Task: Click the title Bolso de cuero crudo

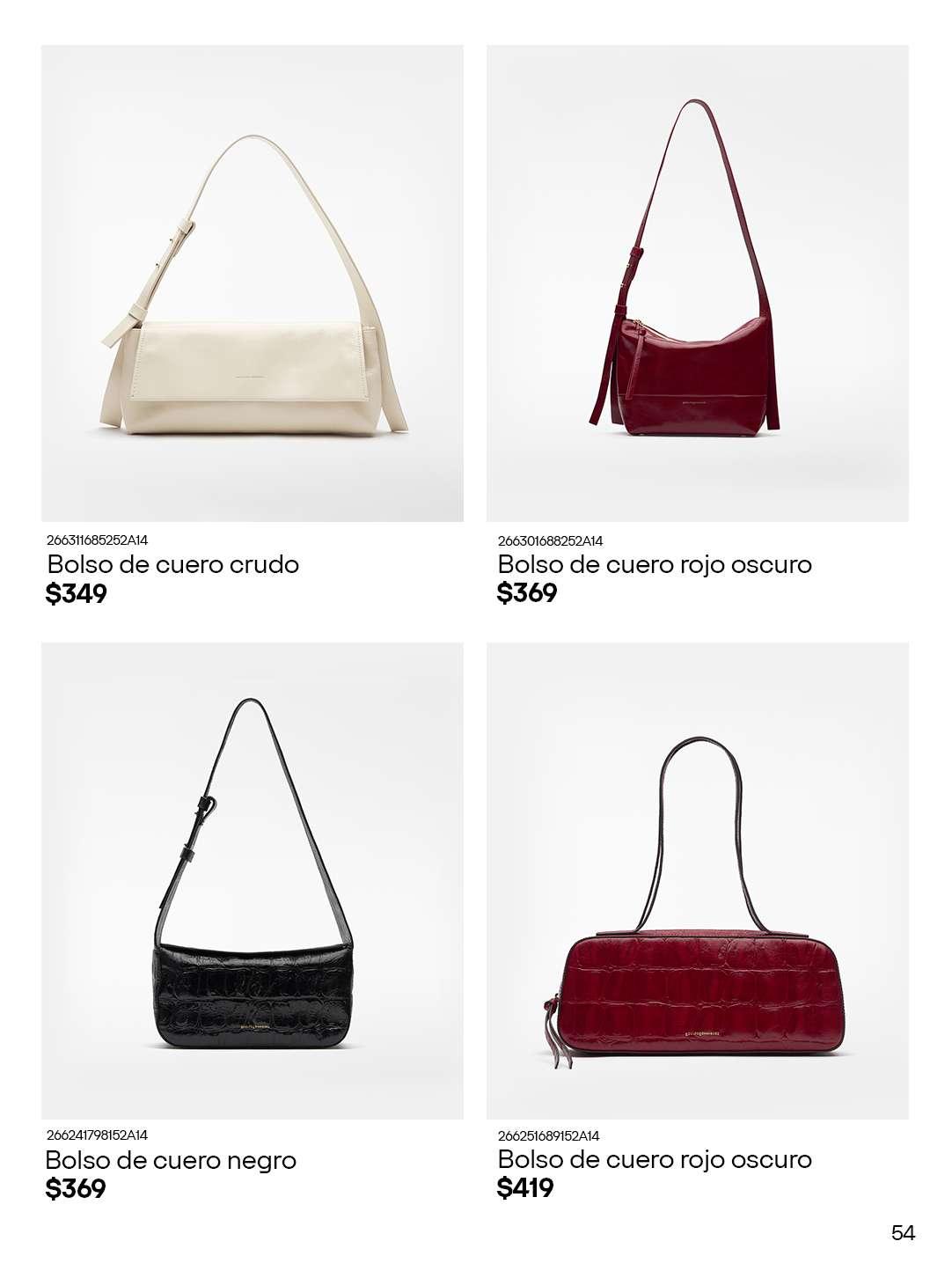Action: [x=173, y=564]
